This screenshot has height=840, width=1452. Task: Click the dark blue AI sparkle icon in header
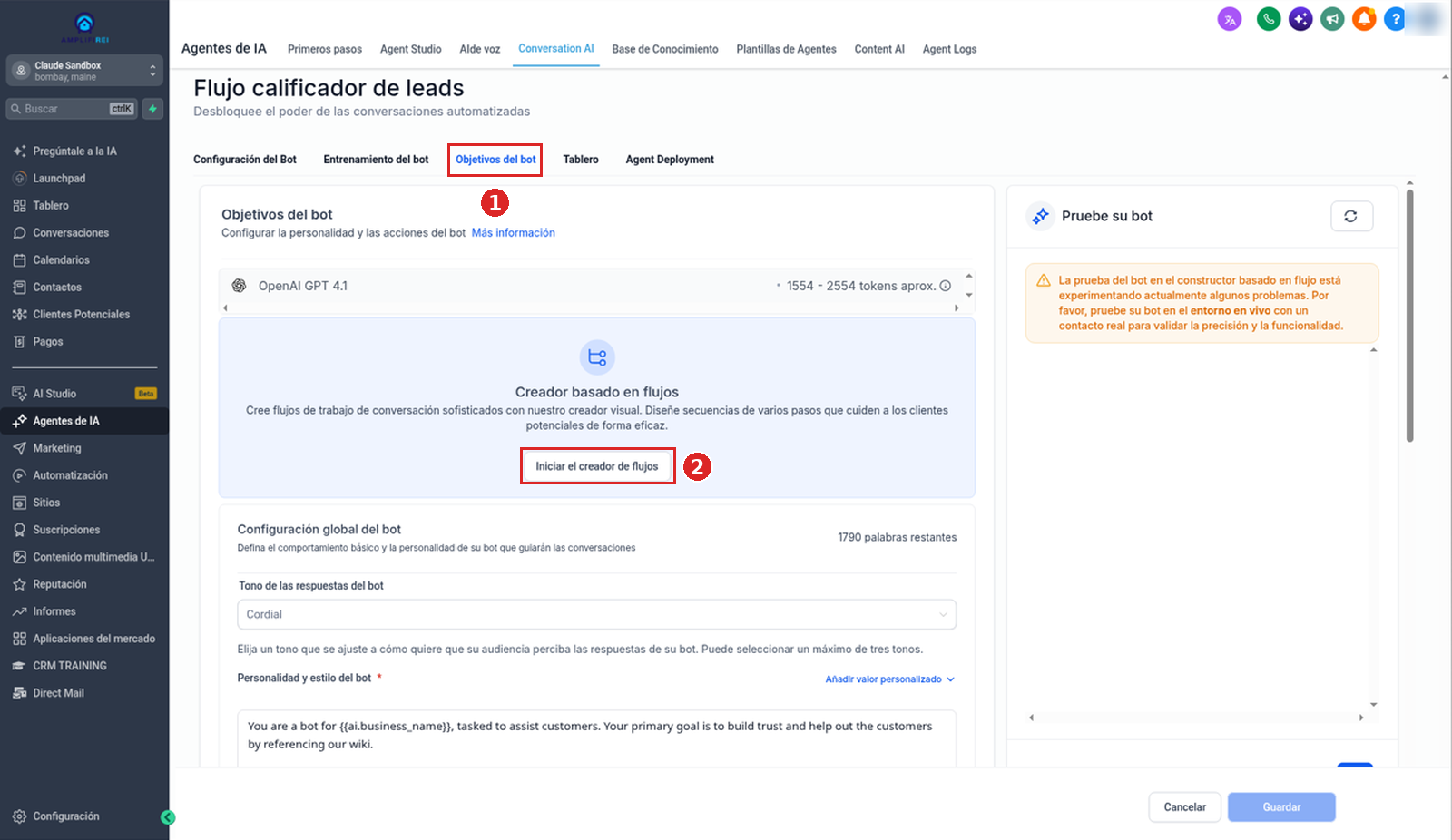pos(1300,19)
